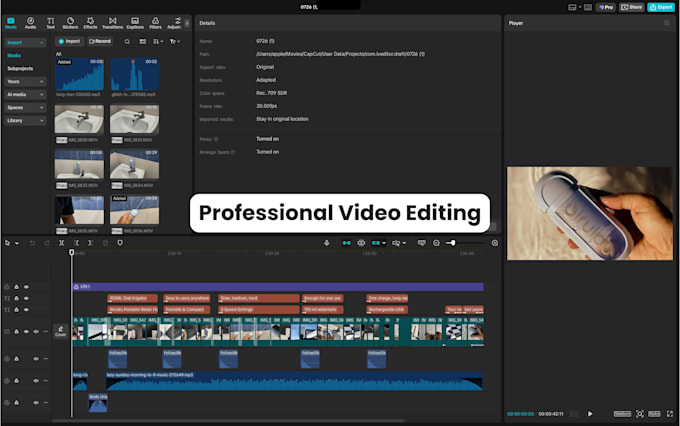Adjust the timeline zoom slider
The image size is (680, 426).
[452, 243]
